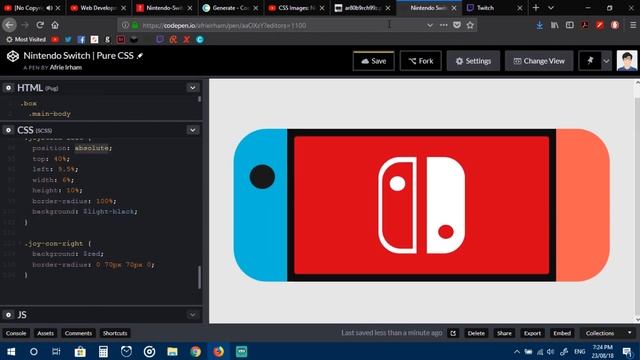Open YouTube bookmark in bookmarks toolbar
640x360 pixels.
point(55,40)
